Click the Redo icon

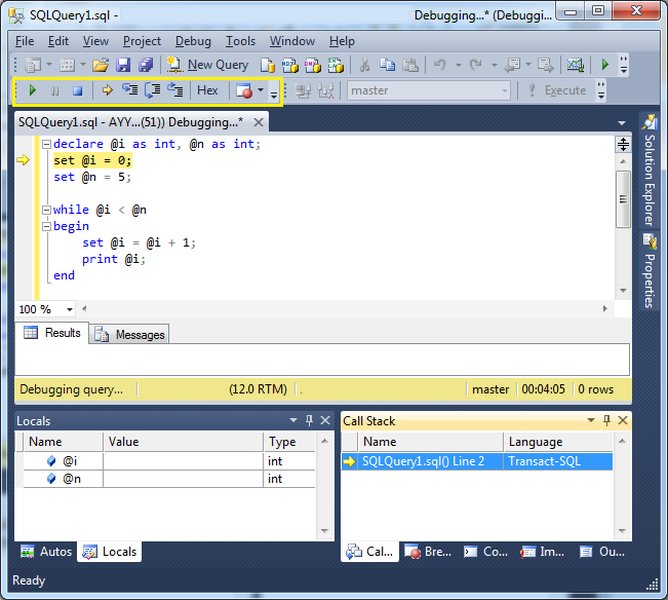(475, 65)
